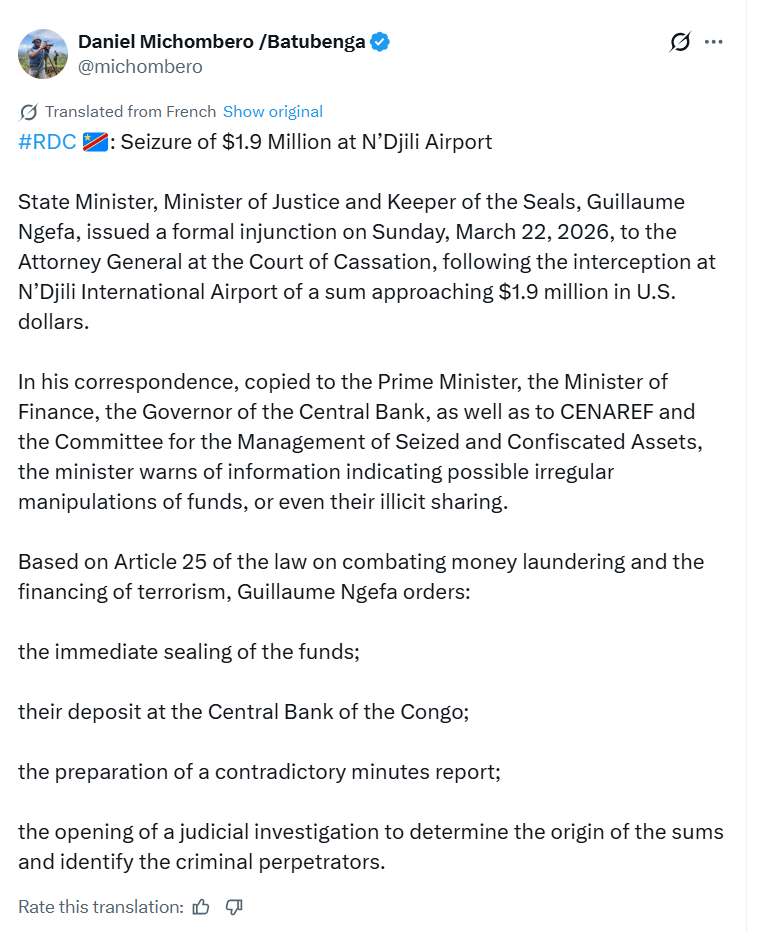
Task: Open Daniel Michombero's profile picture
Action: pyautogui.click(x=43, y=54)
